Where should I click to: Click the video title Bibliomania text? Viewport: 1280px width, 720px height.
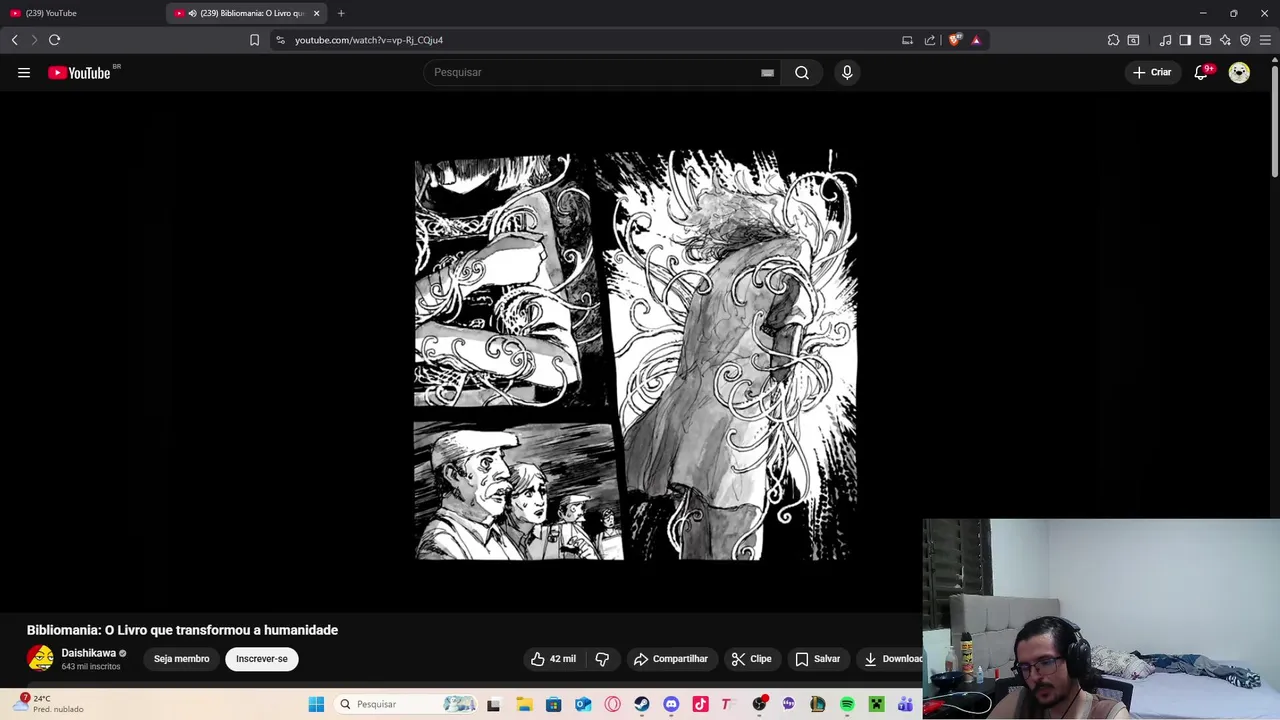tap(182, 630)
